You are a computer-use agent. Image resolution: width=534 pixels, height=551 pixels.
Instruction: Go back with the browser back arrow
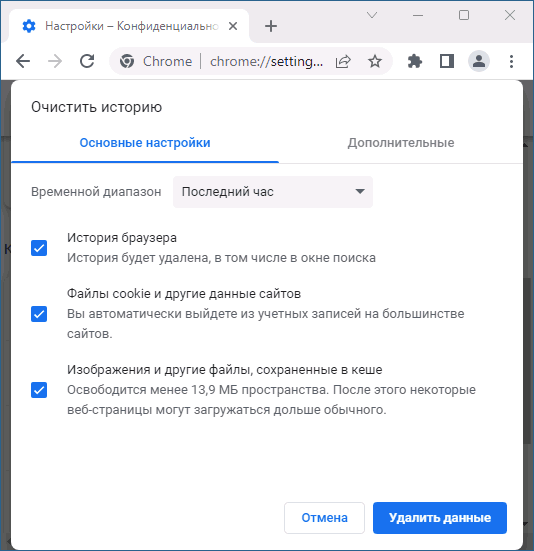click(x=23, y=61)
